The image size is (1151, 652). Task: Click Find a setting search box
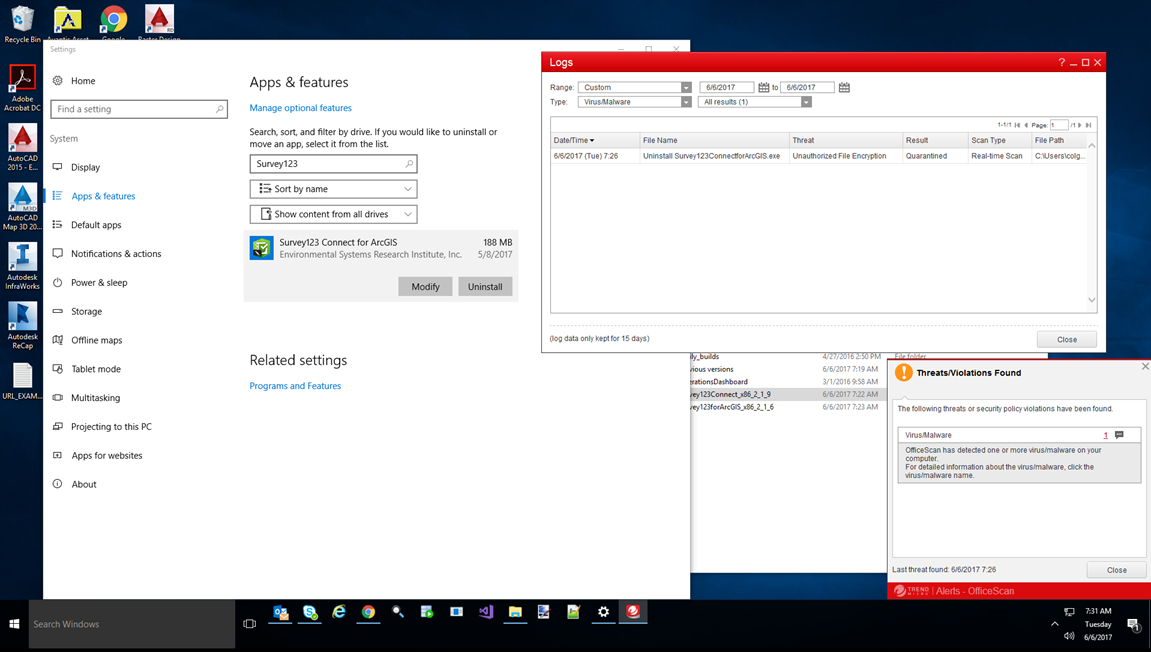[x=139, y=109]
